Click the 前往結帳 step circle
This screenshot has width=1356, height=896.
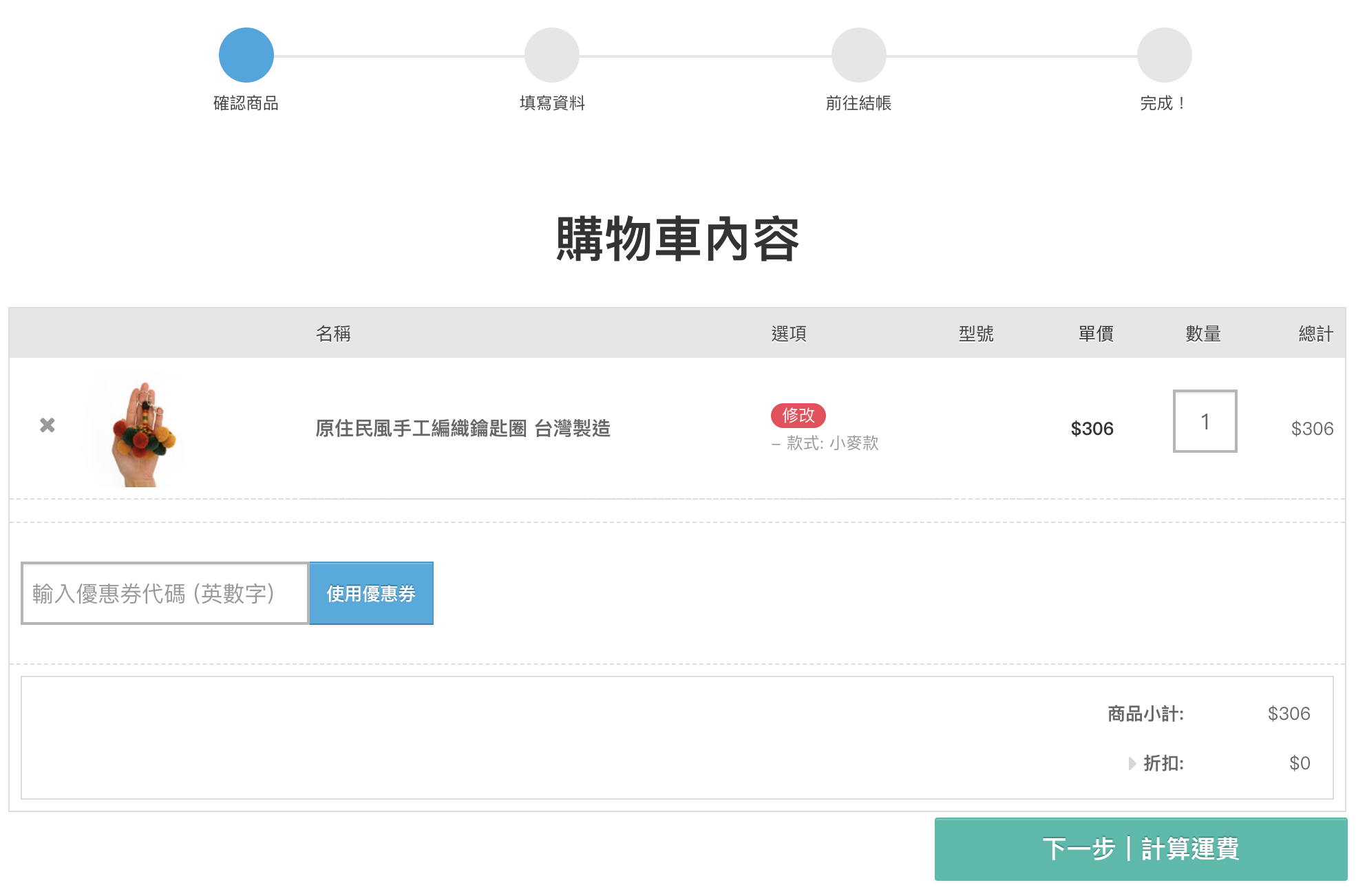pyautogui.click(x=858, y=55)
